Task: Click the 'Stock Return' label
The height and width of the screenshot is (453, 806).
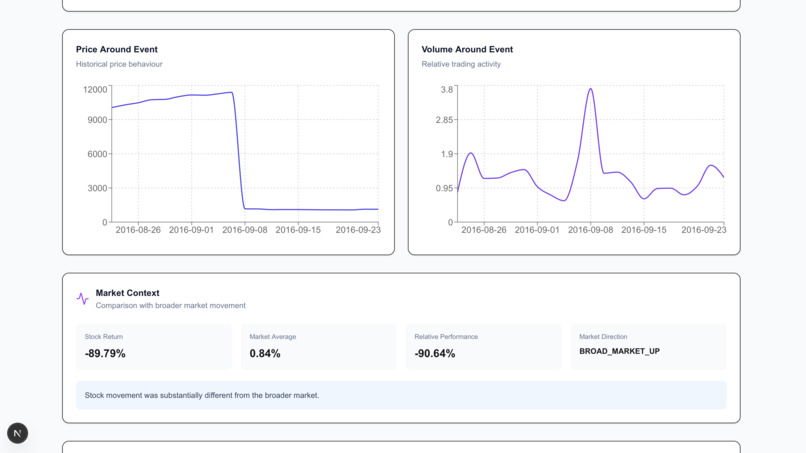Action: [x=103, y=337]
